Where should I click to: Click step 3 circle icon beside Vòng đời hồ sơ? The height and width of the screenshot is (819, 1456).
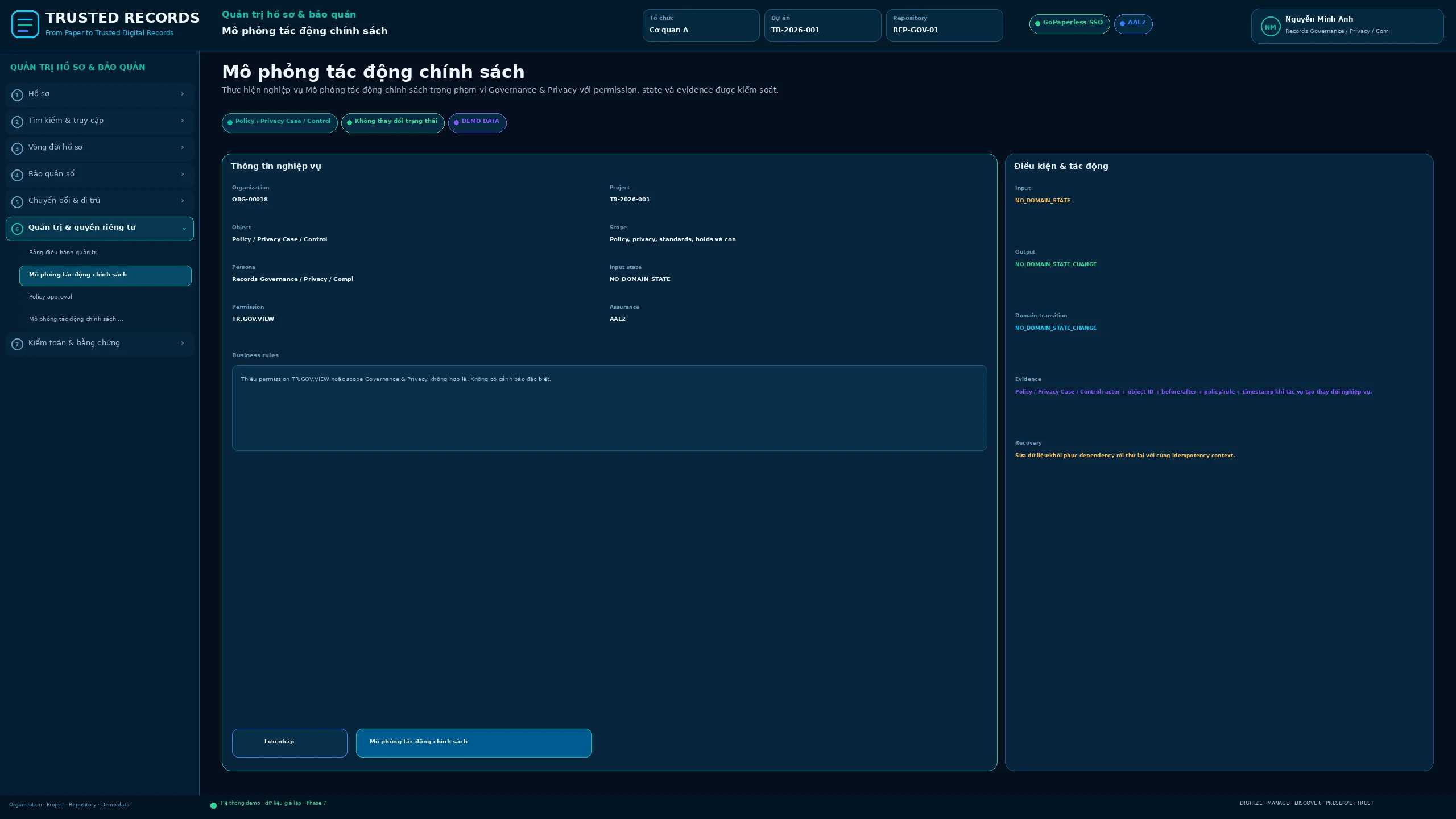(17, 148)
